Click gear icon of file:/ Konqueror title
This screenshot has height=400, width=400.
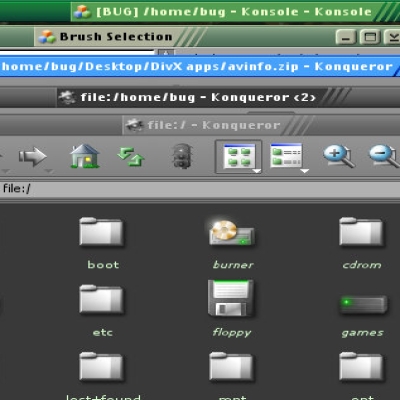[135, 125]
